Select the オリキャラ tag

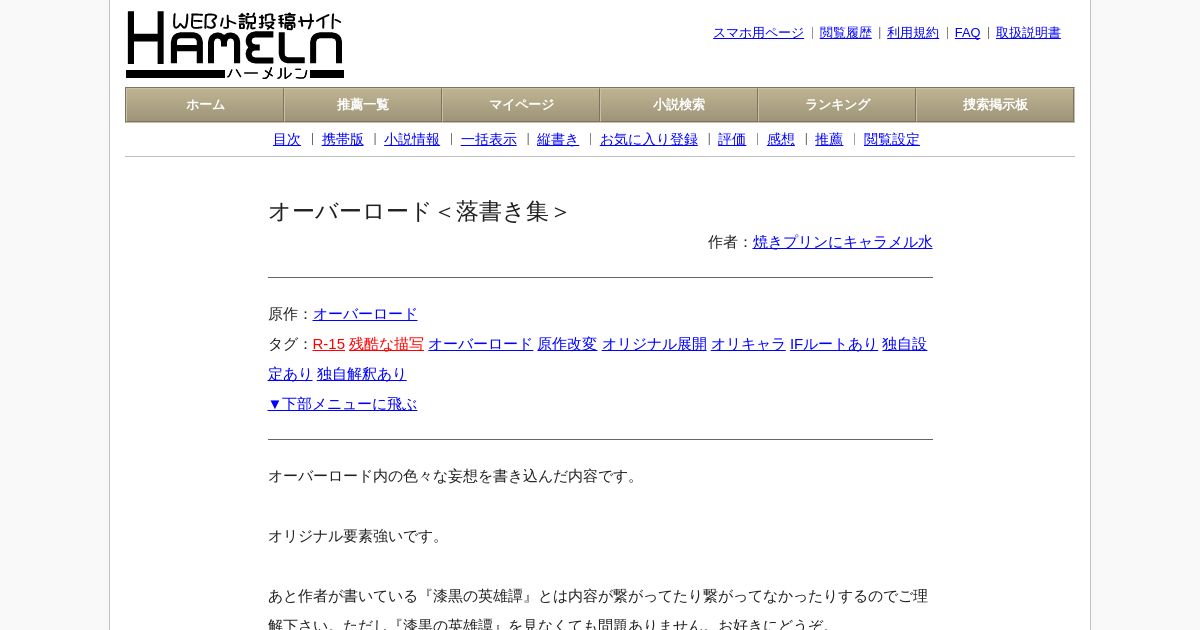[x=748, y=344]
